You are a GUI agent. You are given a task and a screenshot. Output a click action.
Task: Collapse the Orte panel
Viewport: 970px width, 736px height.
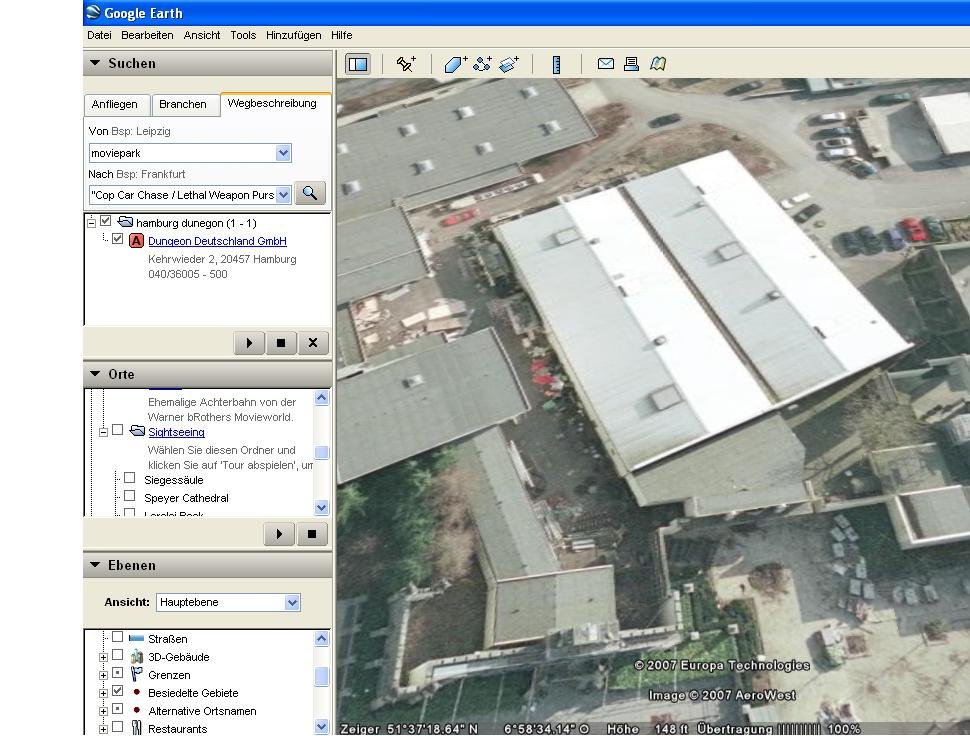pos(95,374)
